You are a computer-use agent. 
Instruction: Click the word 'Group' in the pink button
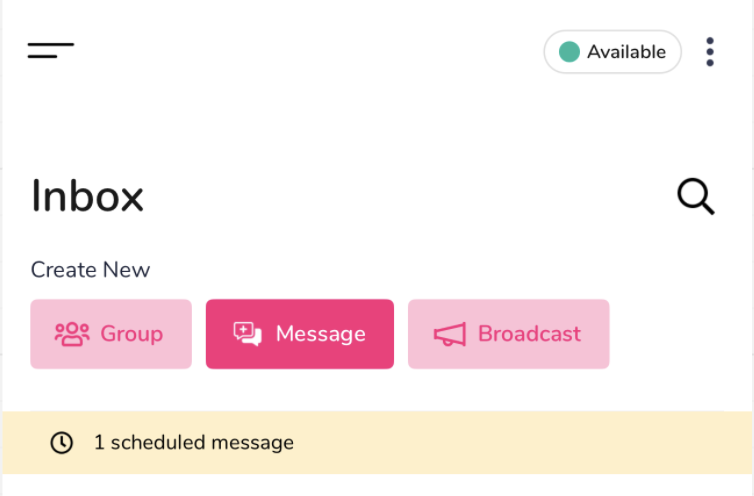click(x=131, y=334)
